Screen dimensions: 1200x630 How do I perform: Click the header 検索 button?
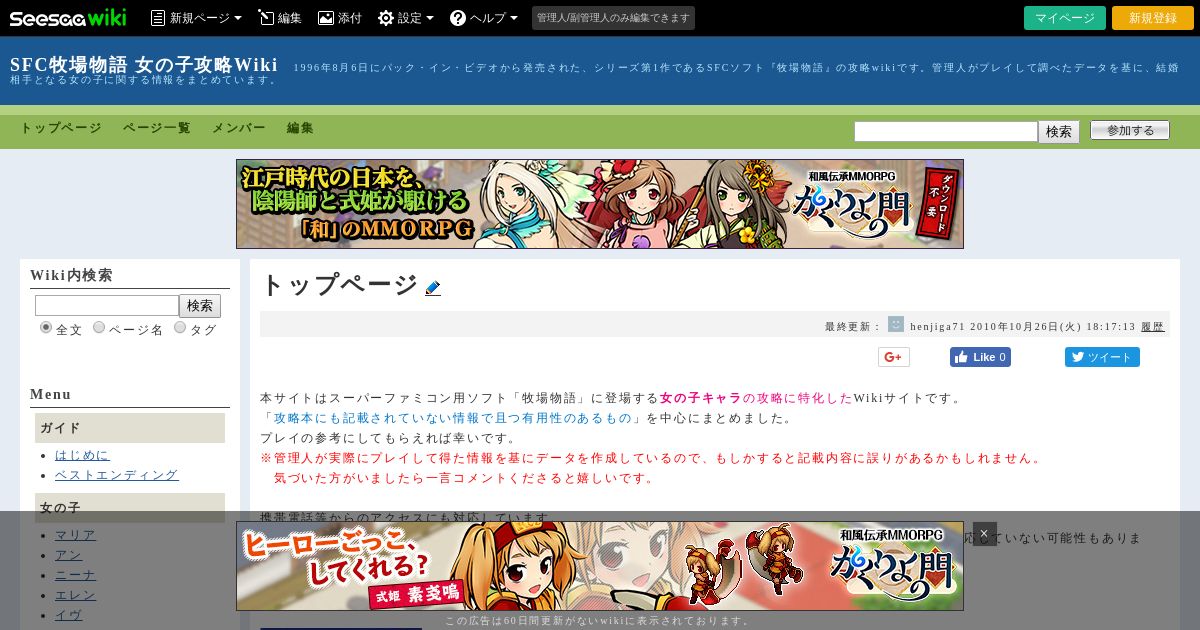pos(1059,131)
